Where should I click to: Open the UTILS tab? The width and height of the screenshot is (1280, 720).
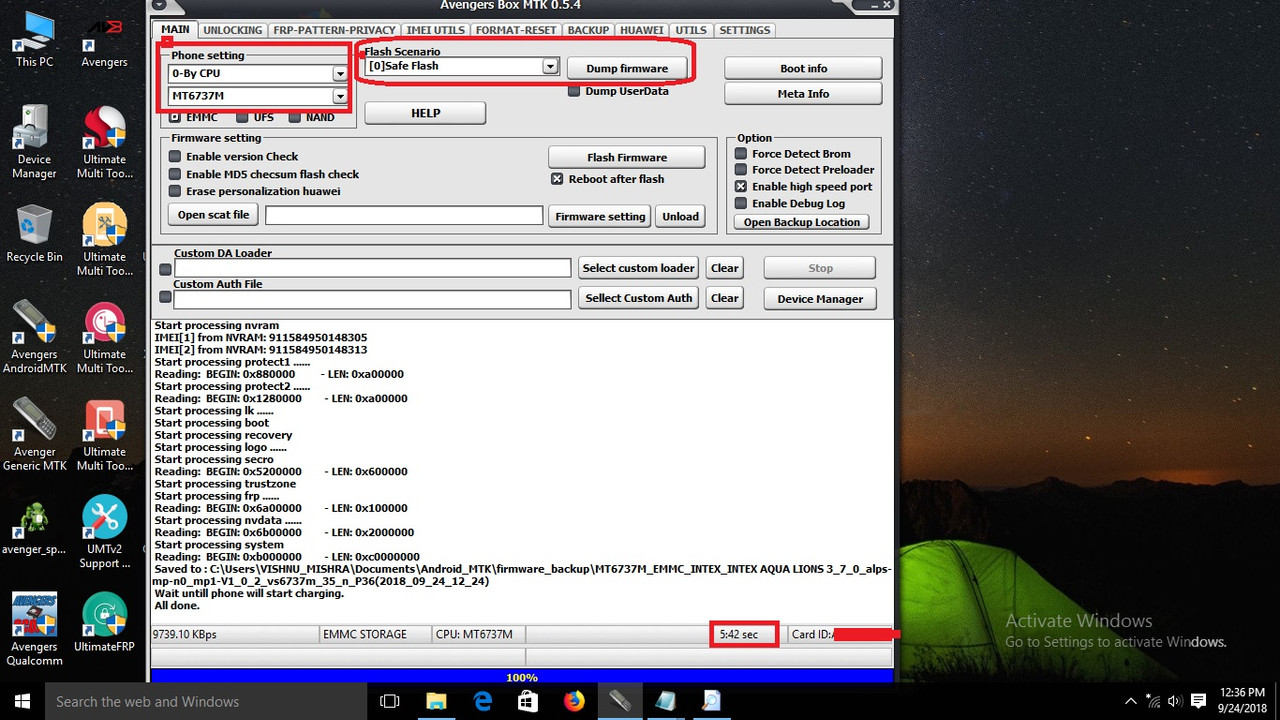690,30
